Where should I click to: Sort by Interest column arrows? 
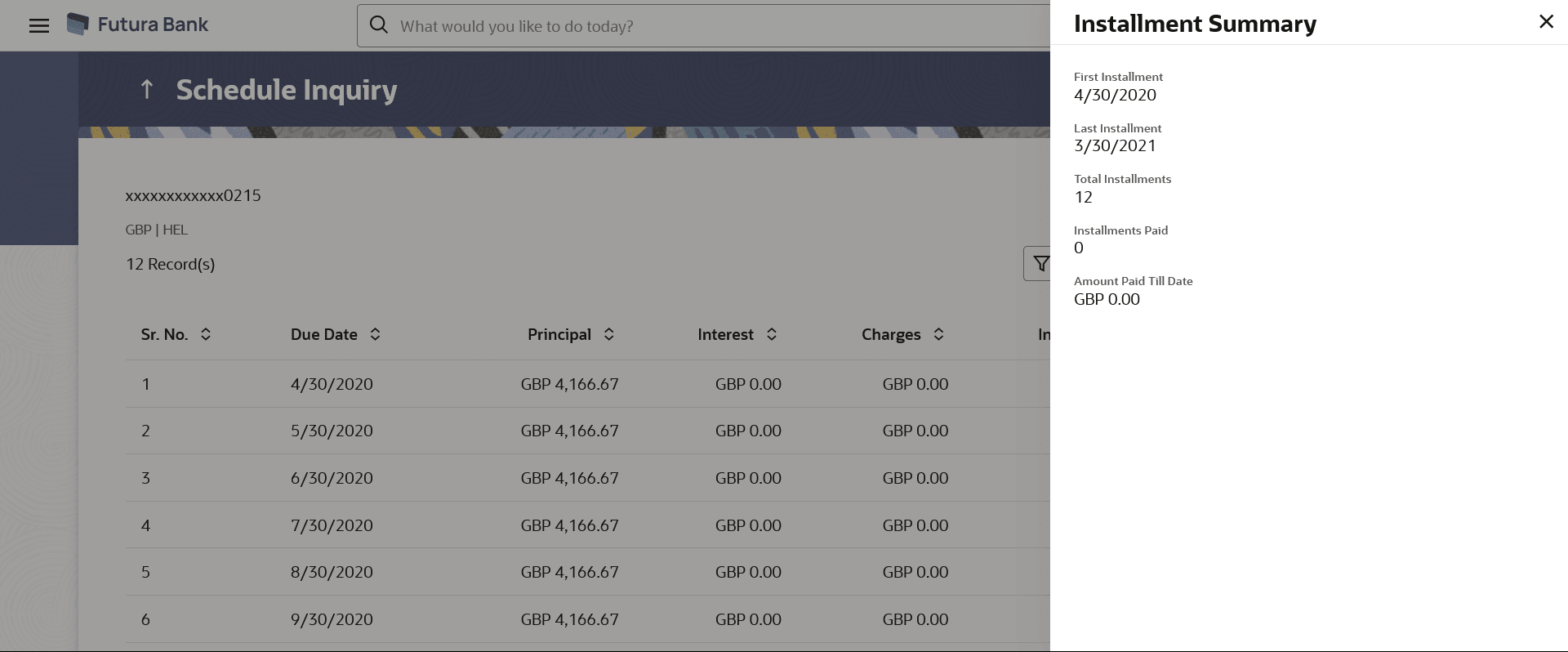[x=772, y=334]
